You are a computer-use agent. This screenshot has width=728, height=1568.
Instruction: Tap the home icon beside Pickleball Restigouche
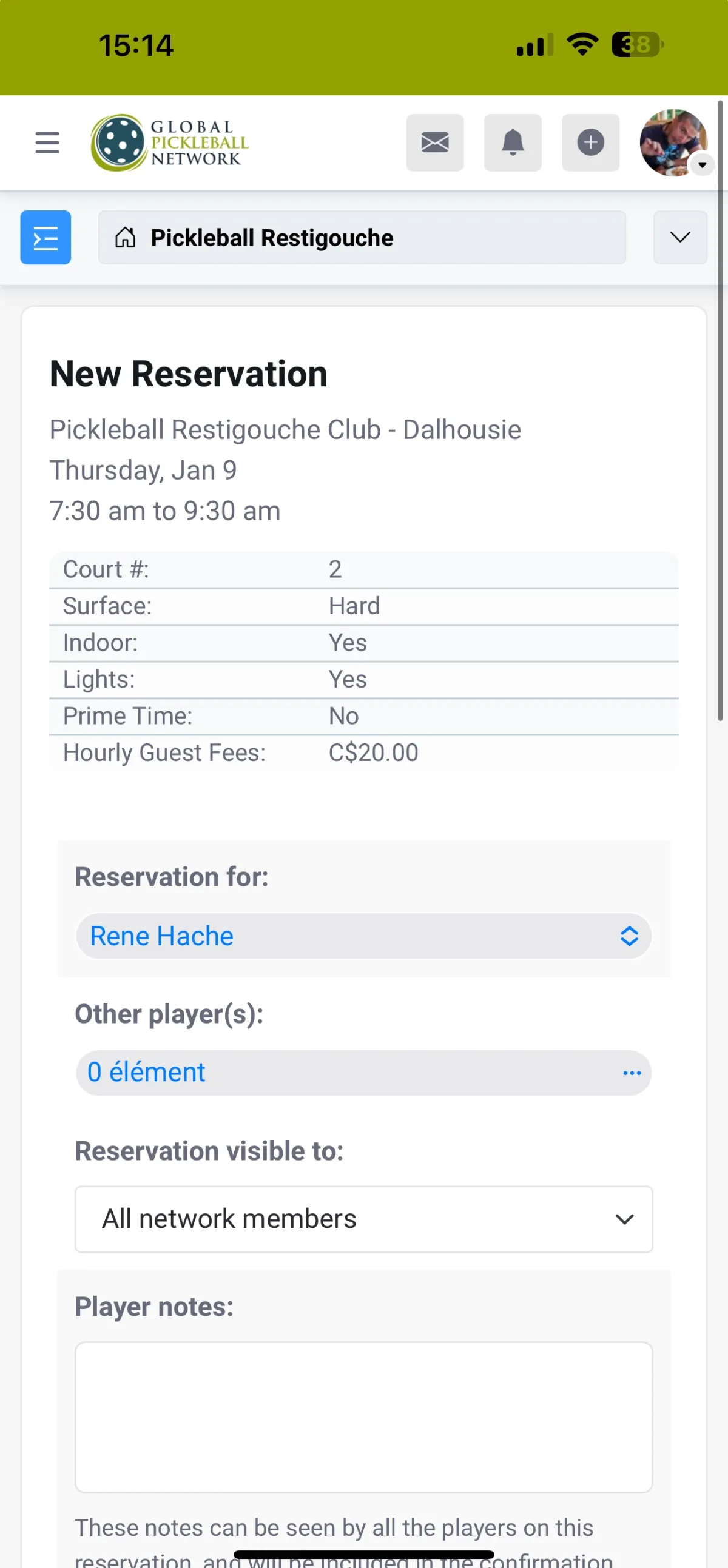pyautogui.click(x=126, y=238)
